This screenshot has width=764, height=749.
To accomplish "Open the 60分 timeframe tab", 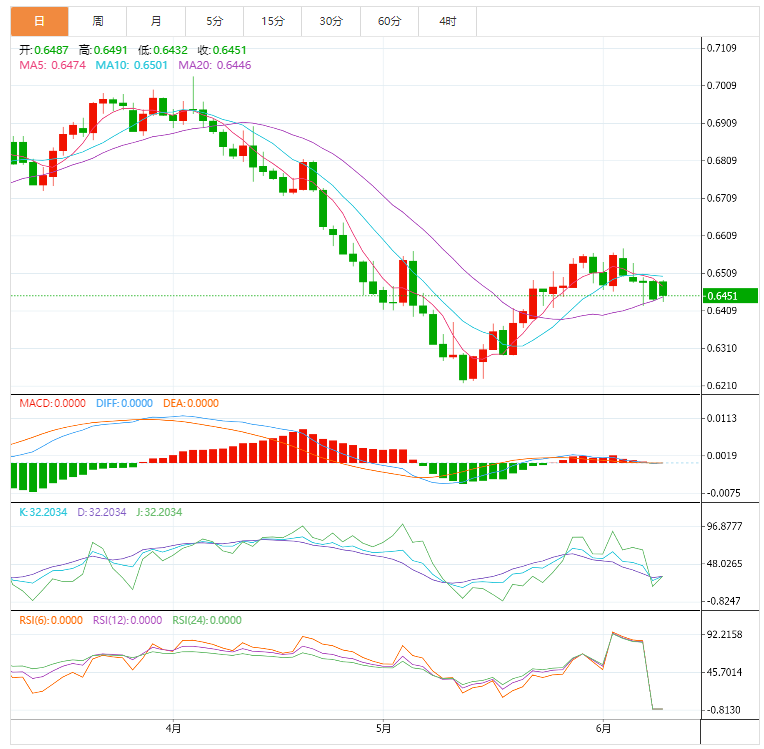I will tap(389, 21).
